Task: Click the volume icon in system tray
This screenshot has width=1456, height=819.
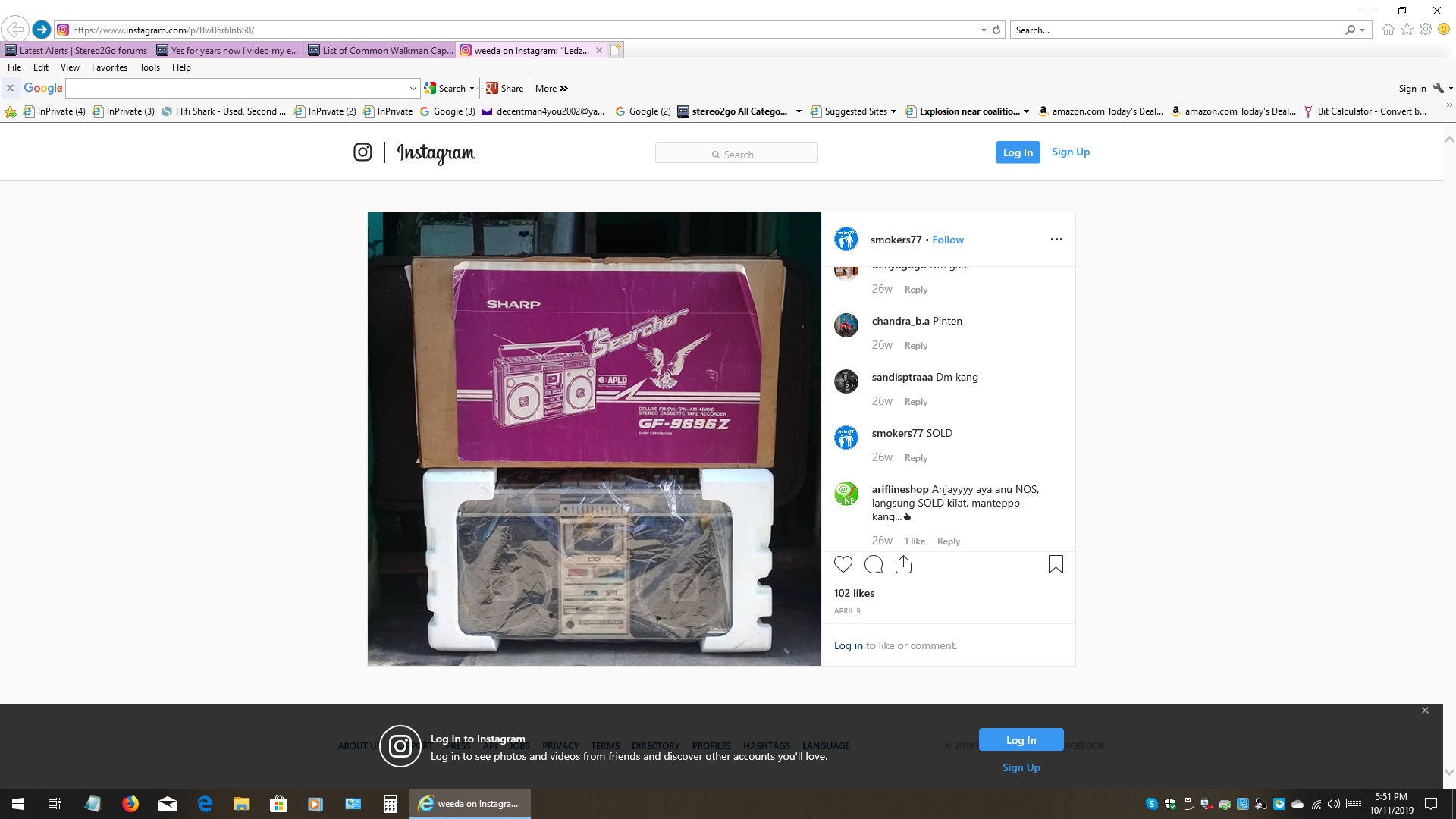Action: coord(1334,804)
